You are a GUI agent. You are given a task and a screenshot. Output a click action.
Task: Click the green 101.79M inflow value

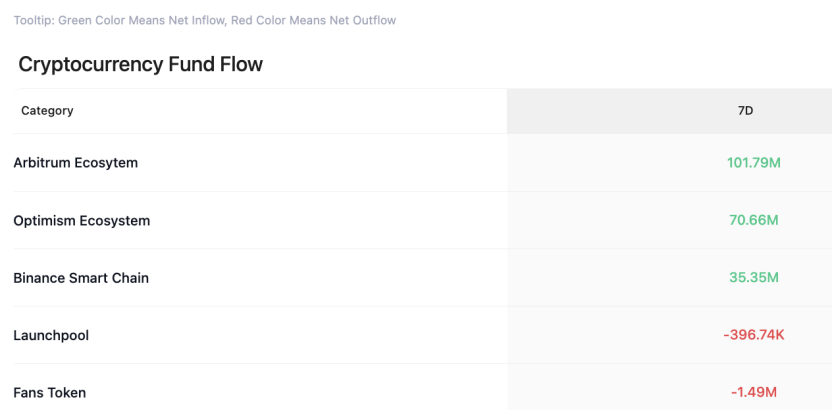pos(753,163)
